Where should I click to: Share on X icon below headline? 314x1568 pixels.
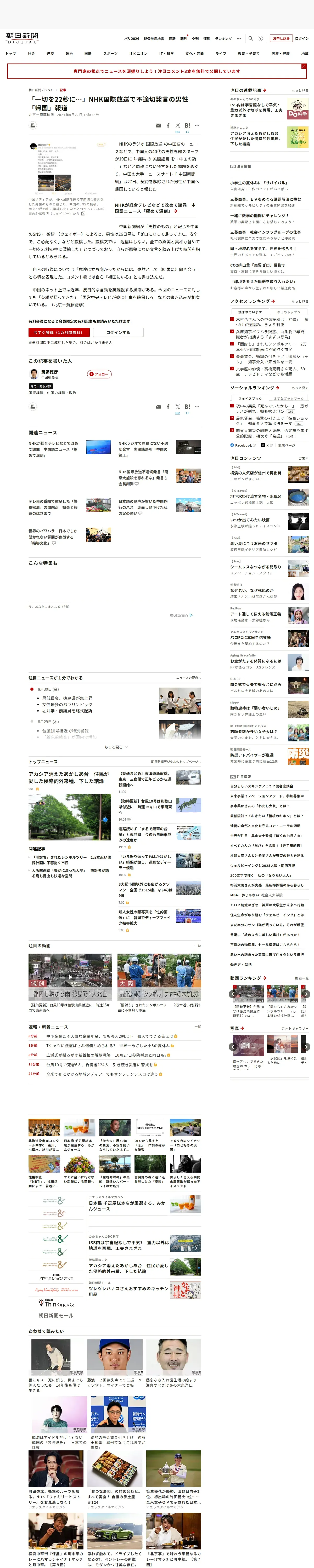[177, 125]
